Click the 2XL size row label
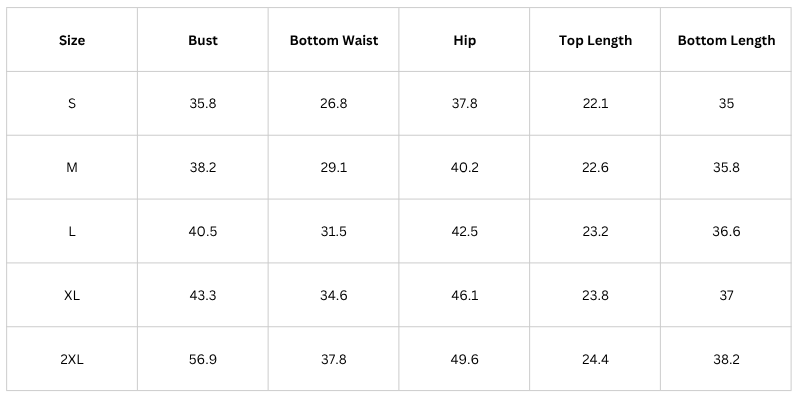The image size is (800, 400). [x=72, y=360]
